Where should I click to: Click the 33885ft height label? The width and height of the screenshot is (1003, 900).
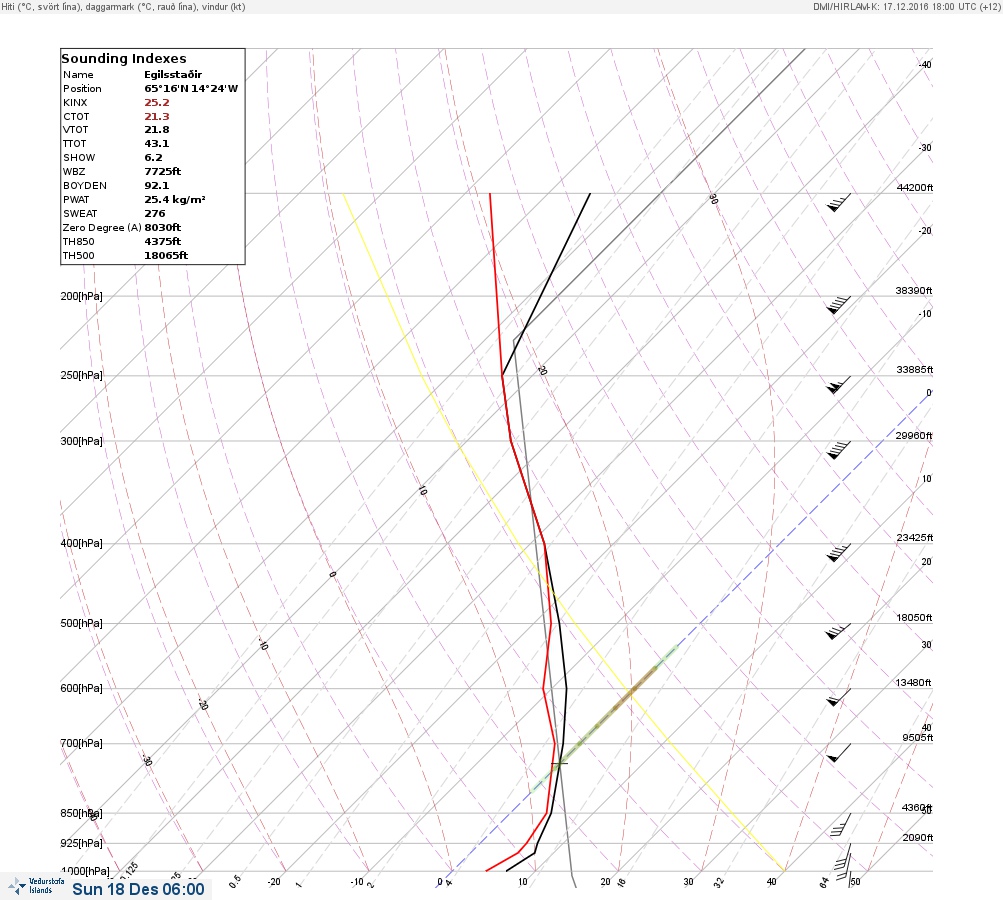point(915,370)
